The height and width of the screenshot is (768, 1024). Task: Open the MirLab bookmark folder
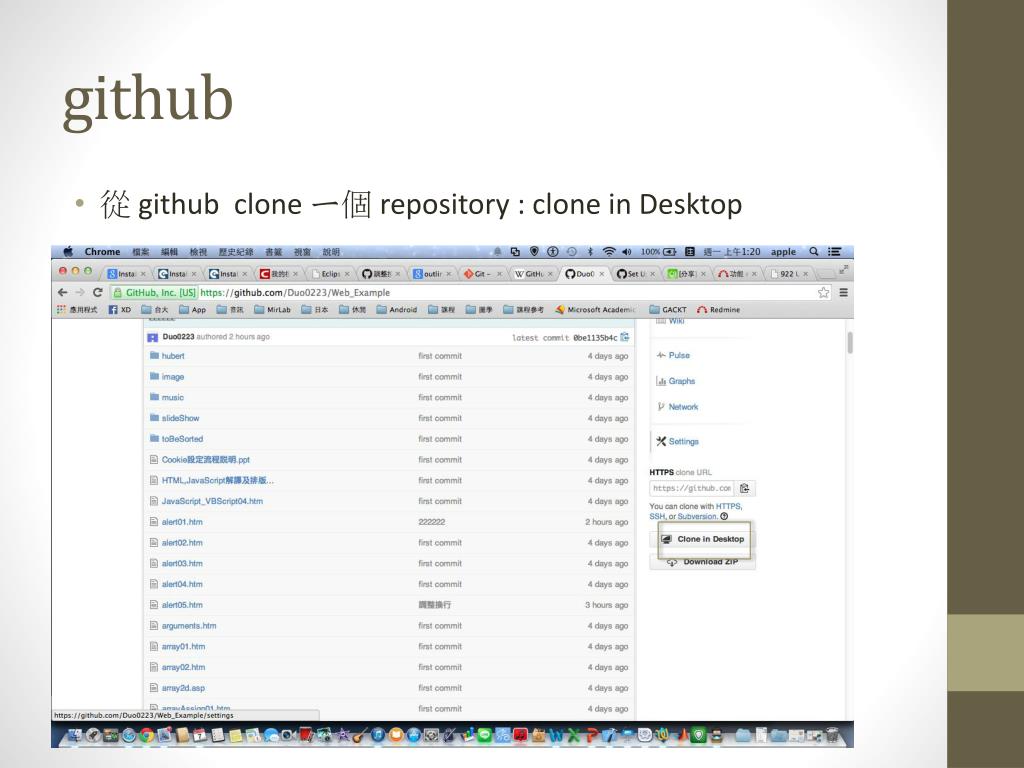(x=272, y=310)
